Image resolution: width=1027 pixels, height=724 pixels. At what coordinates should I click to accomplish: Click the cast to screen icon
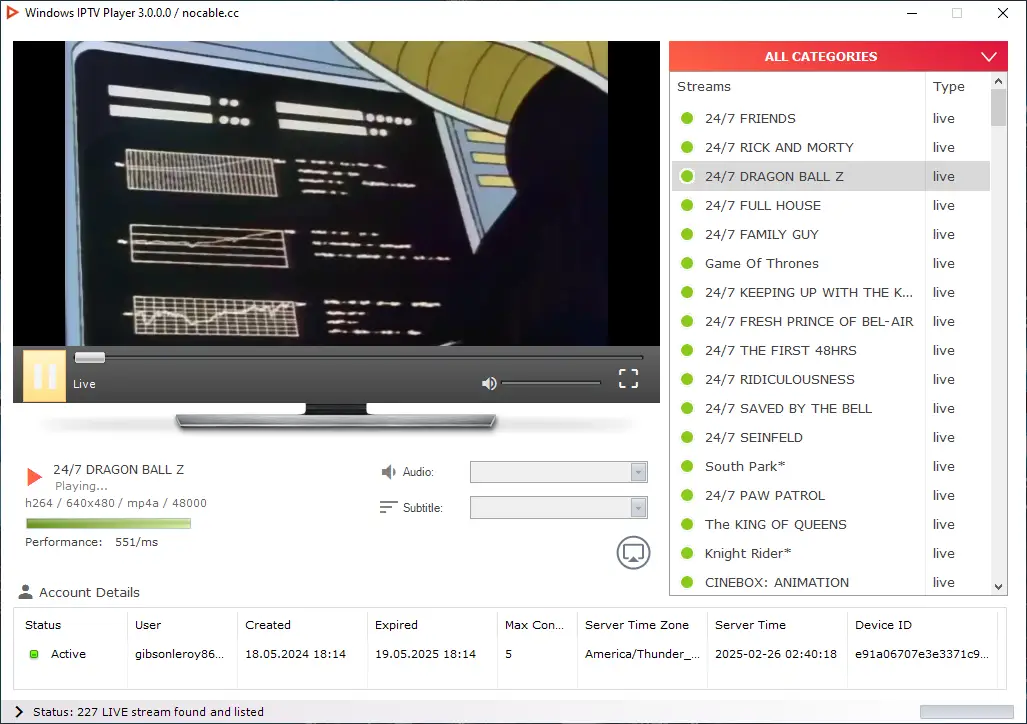(633, 553)
